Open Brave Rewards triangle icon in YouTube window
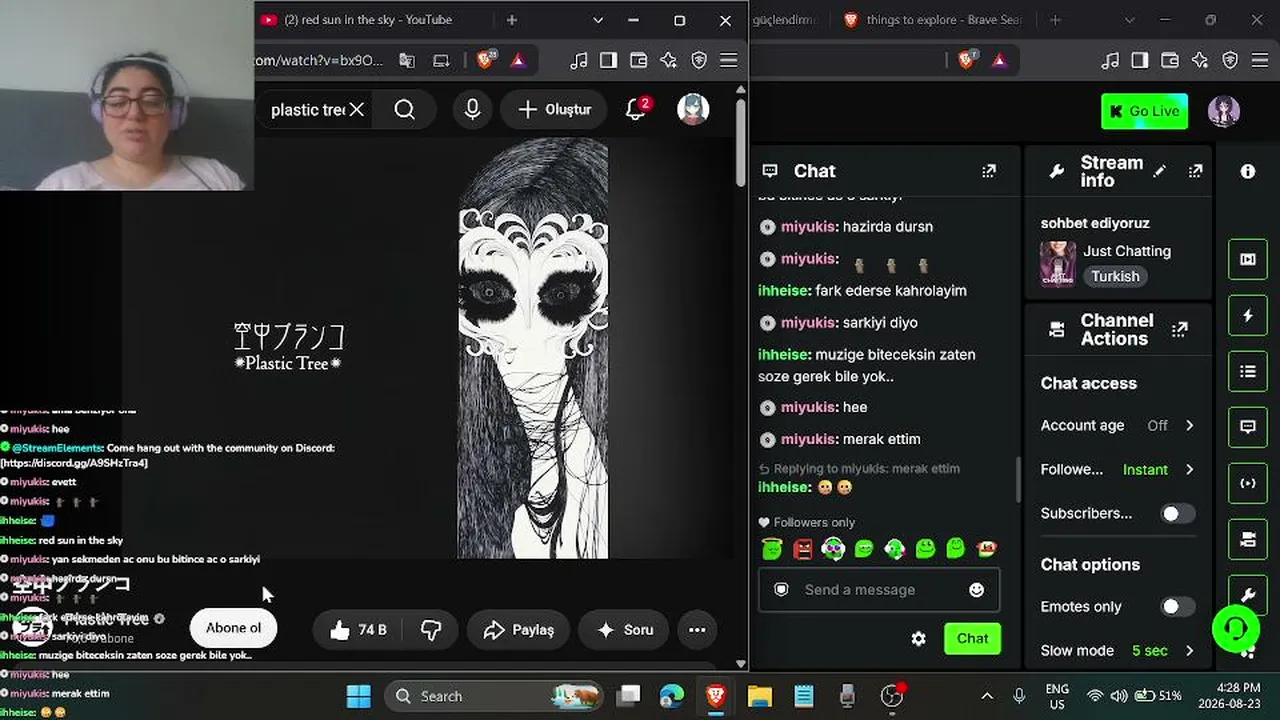 coord(518,60)
